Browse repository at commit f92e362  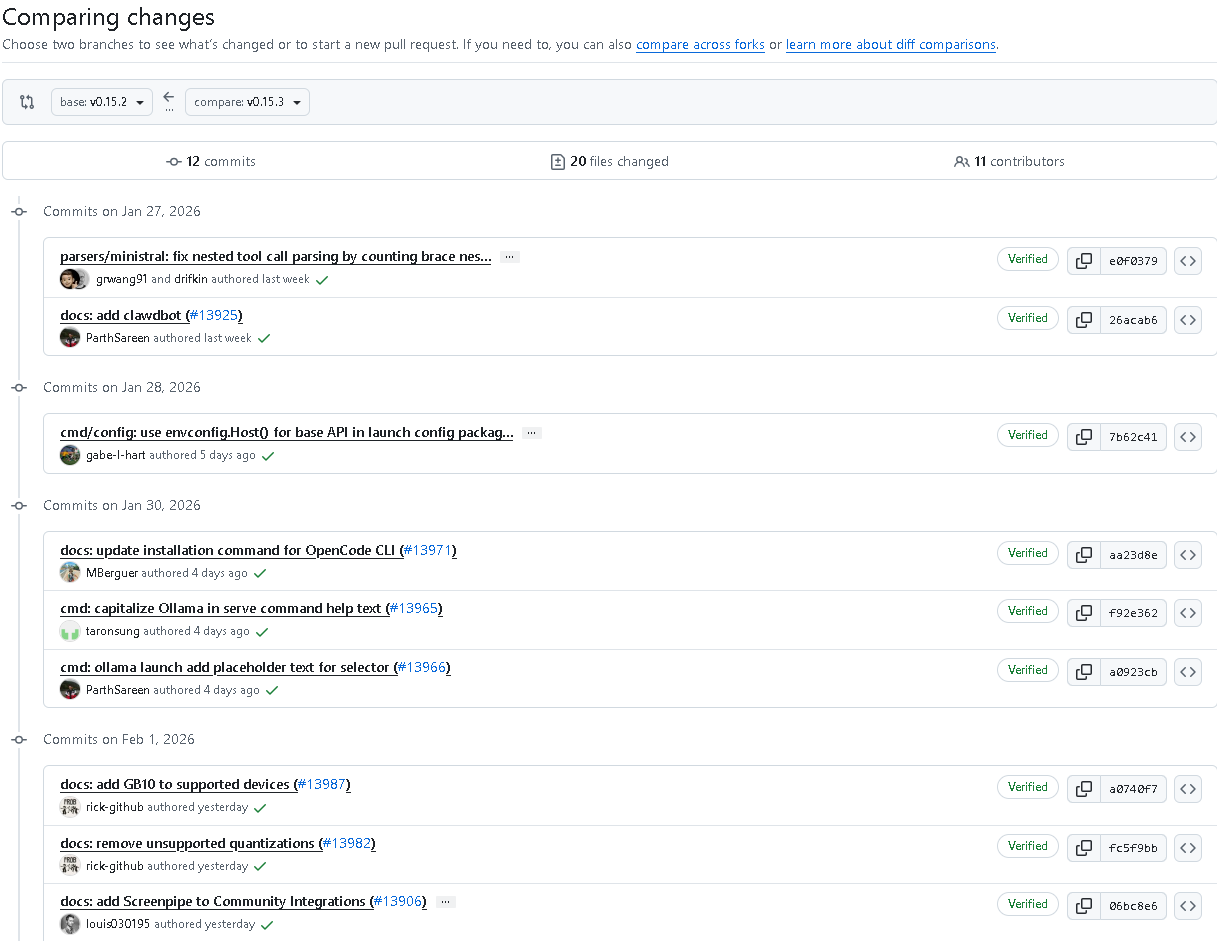(1188, 613)
